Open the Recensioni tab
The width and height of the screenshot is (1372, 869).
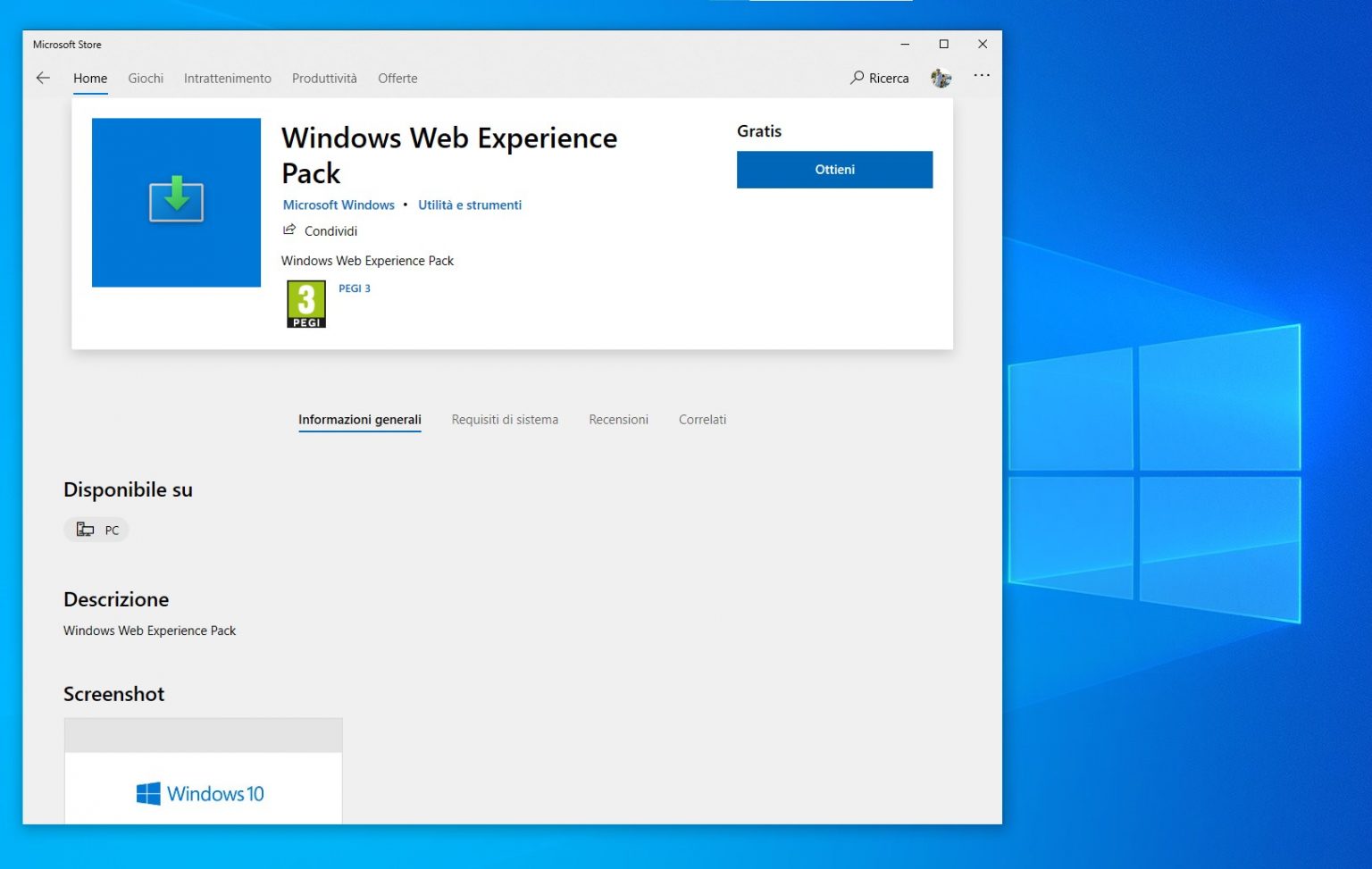(618, 419)
